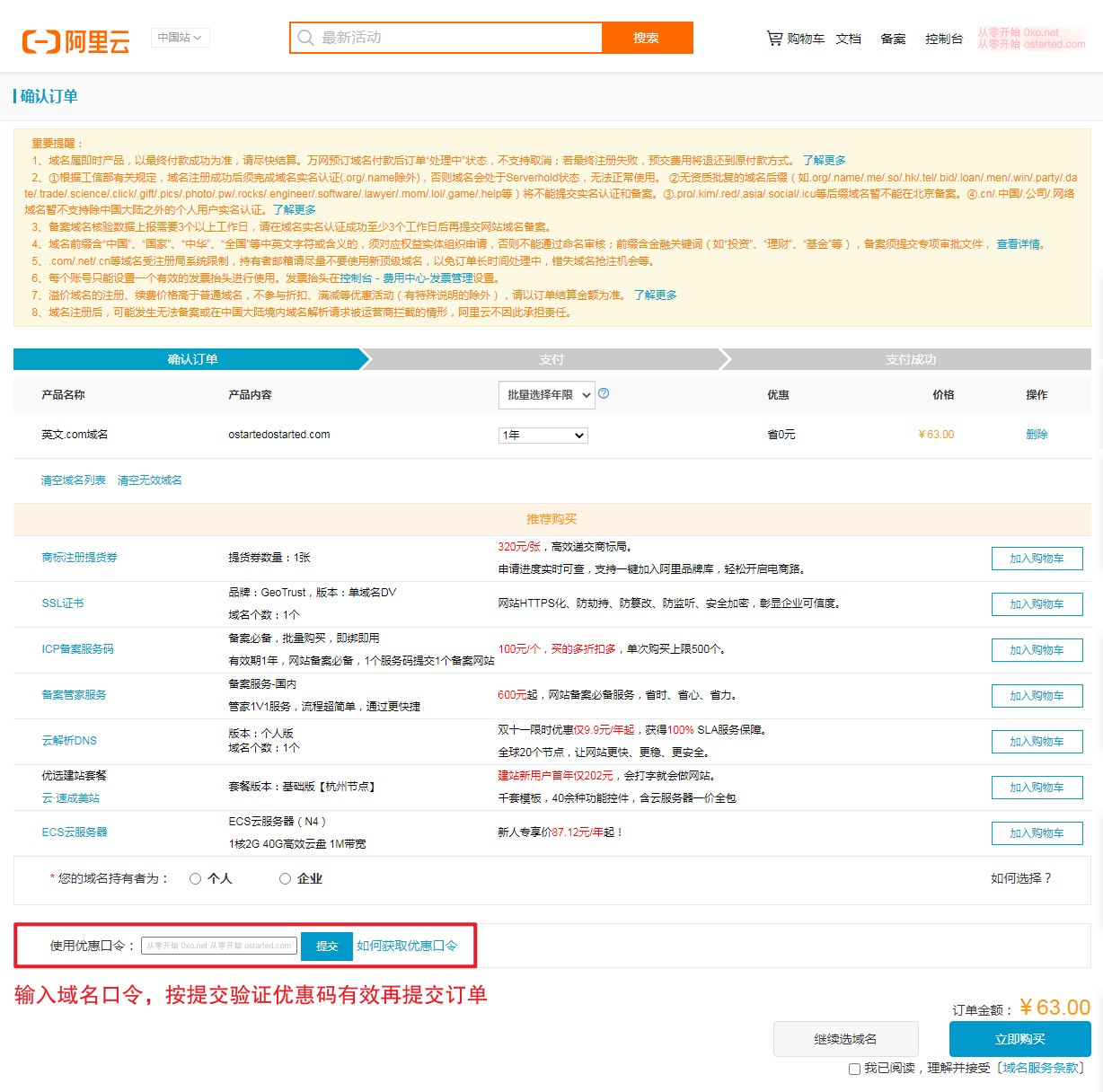Open the 备案管家服务 product link
Image resolution: width=1103 pixels, height=1092 pixels.
(74, 695)
